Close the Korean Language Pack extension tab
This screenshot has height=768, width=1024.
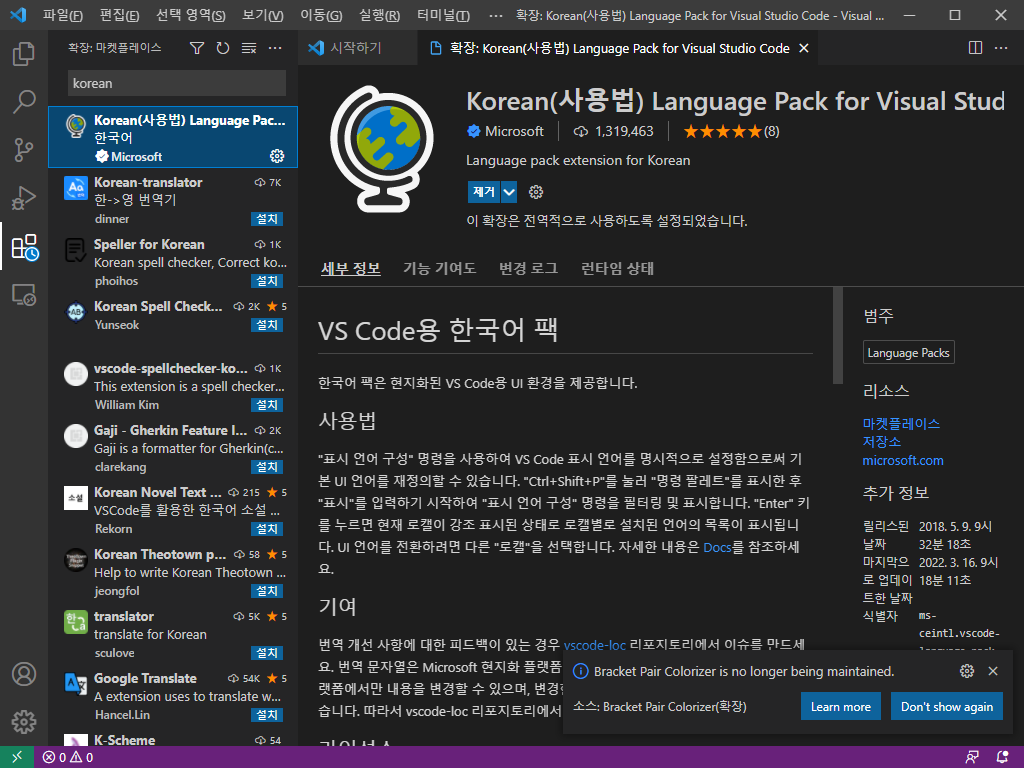tap(804, 48)
